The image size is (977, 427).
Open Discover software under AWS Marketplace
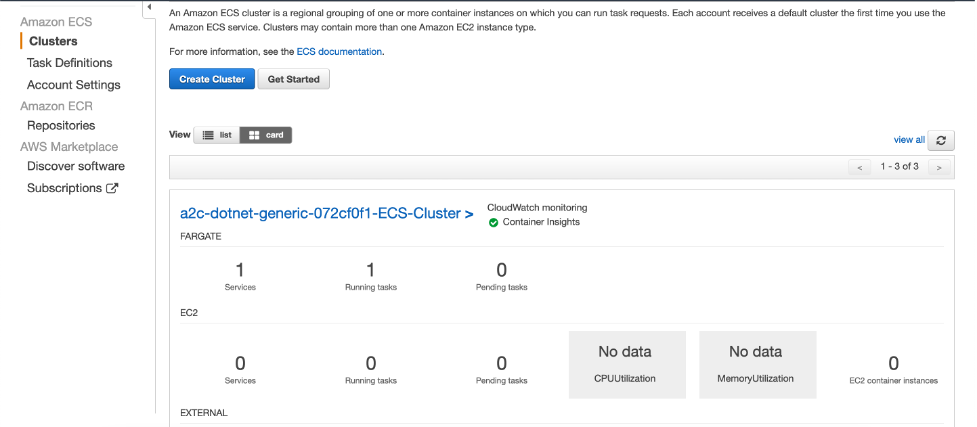(76, 166)
